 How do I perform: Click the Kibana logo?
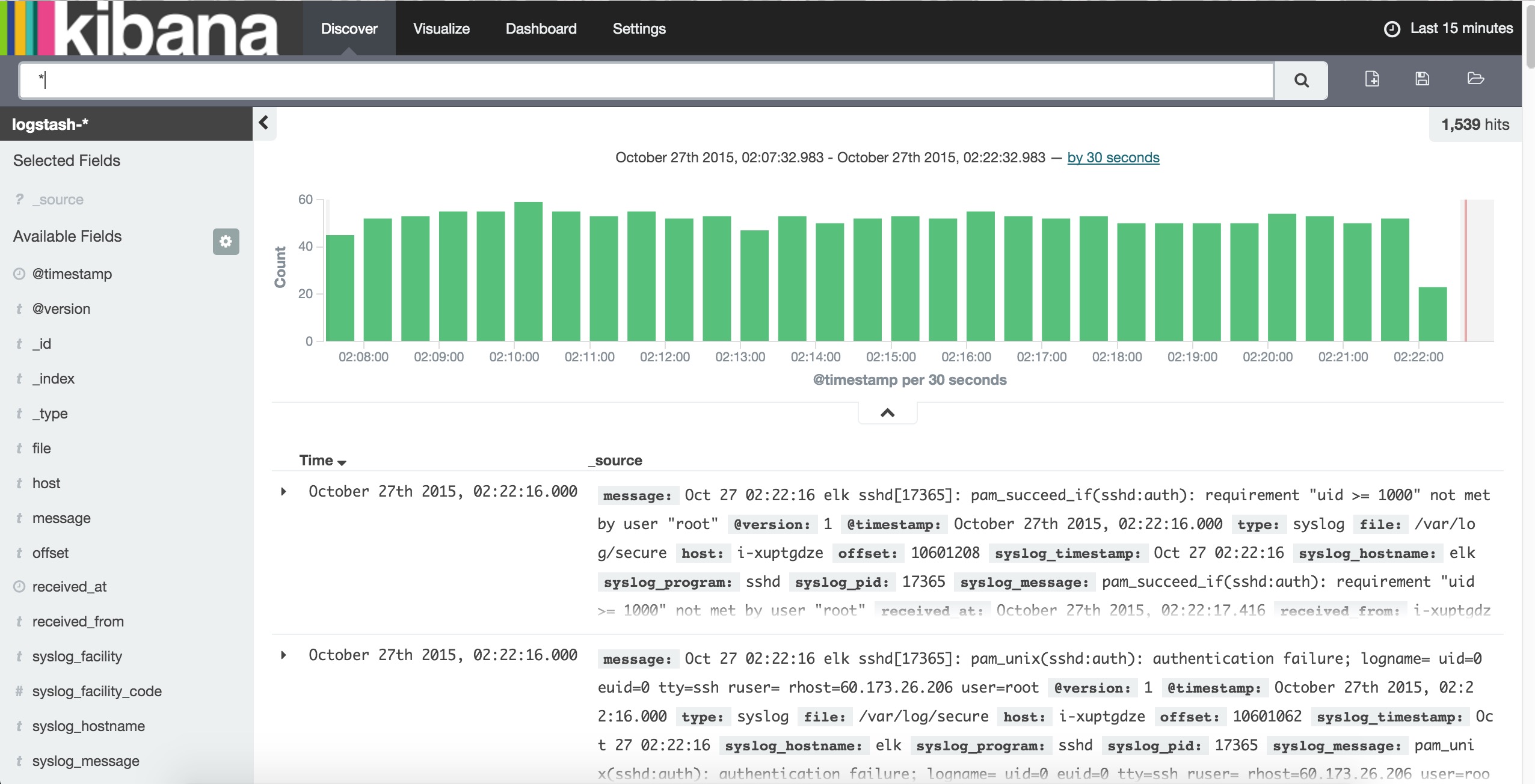point(141,28)
